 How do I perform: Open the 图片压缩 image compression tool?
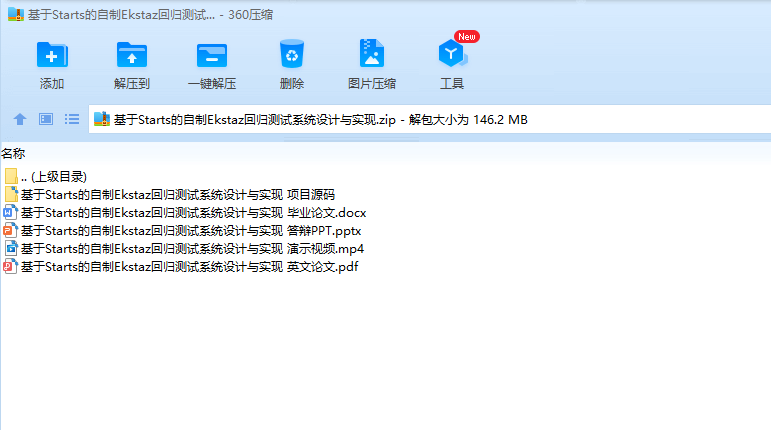(x=372, y=53)
